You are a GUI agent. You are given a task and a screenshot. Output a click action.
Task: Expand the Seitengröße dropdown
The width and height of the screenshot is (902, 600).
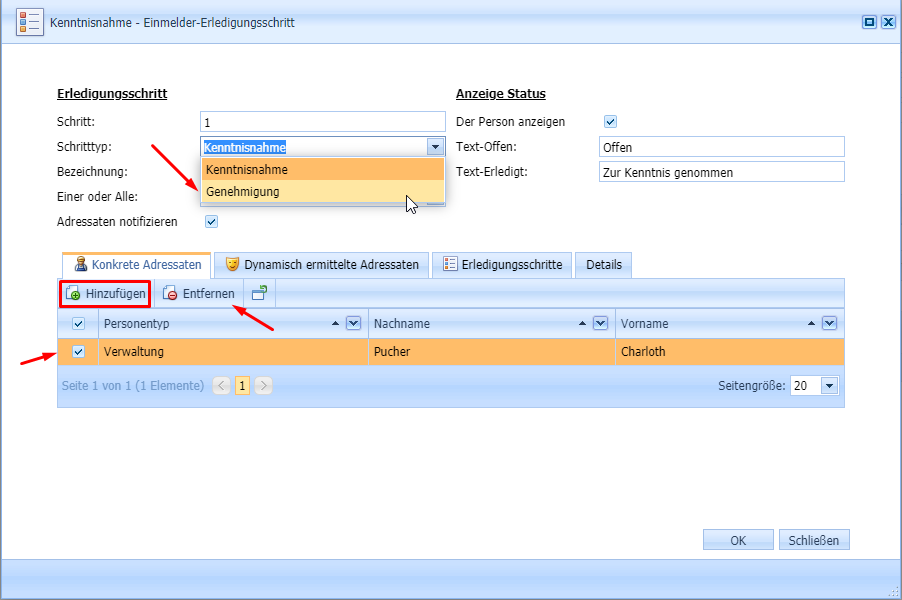pyautogui.click(x=829, y=385)
